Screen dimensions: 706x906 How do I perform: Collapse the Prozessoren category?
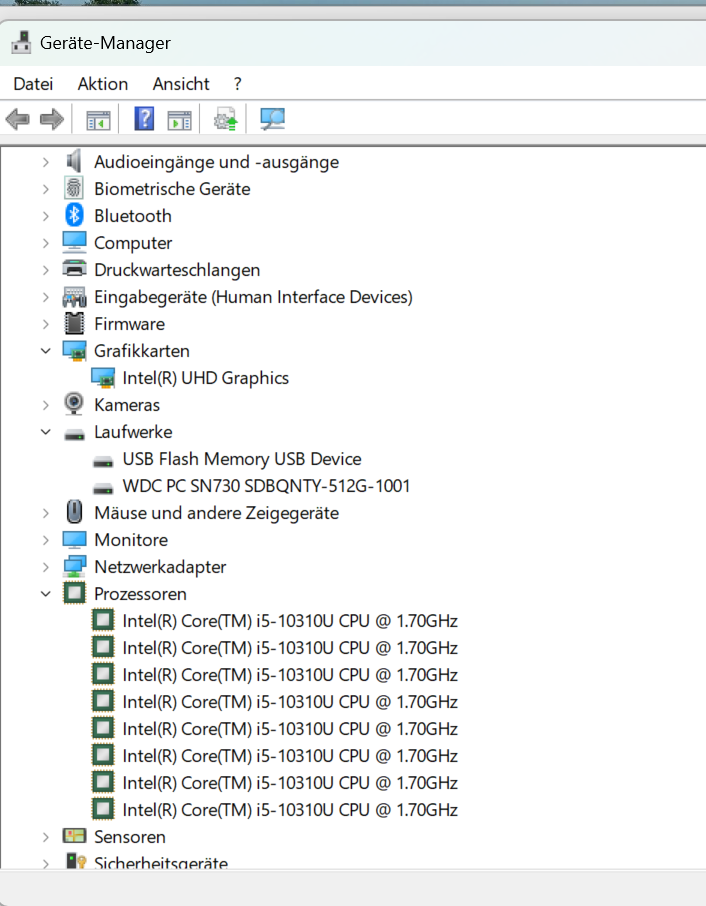46,593
